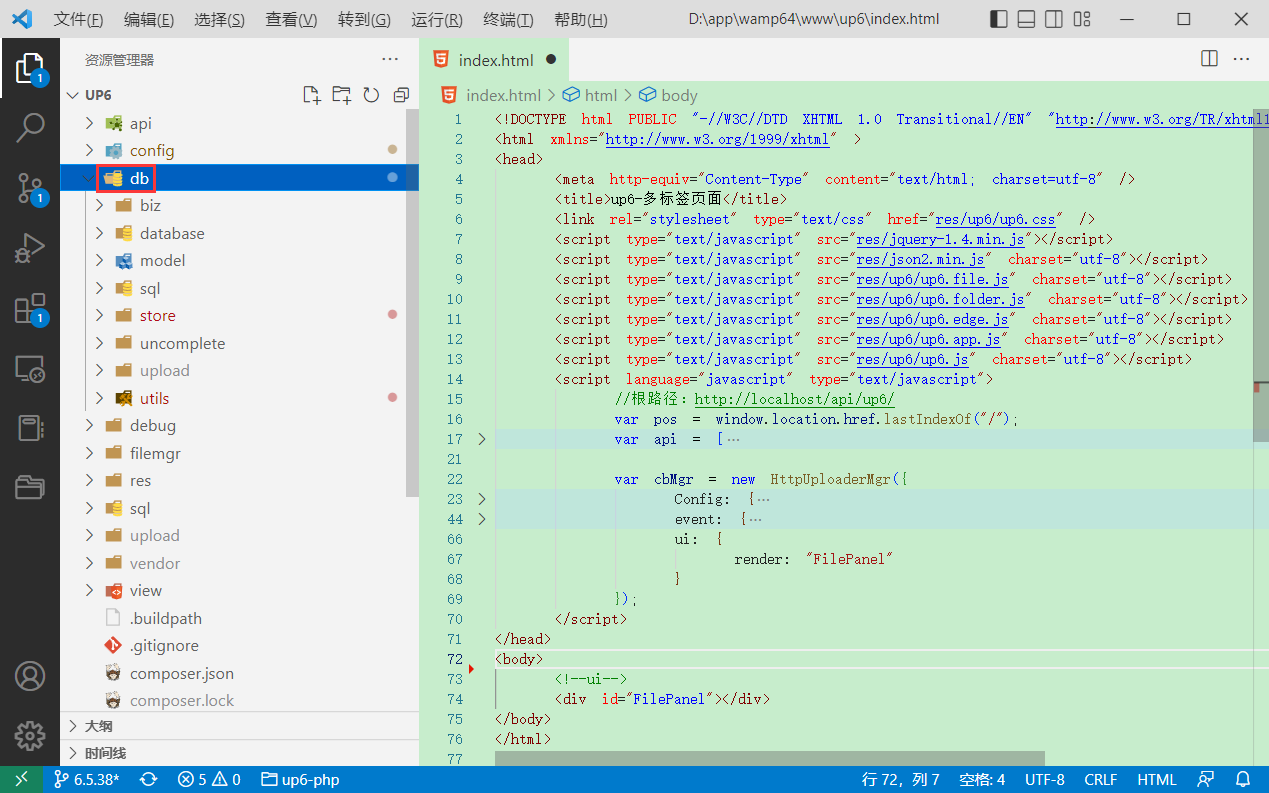
Task: Open the 查看(V) menu
Action: [x=292, y=20]
